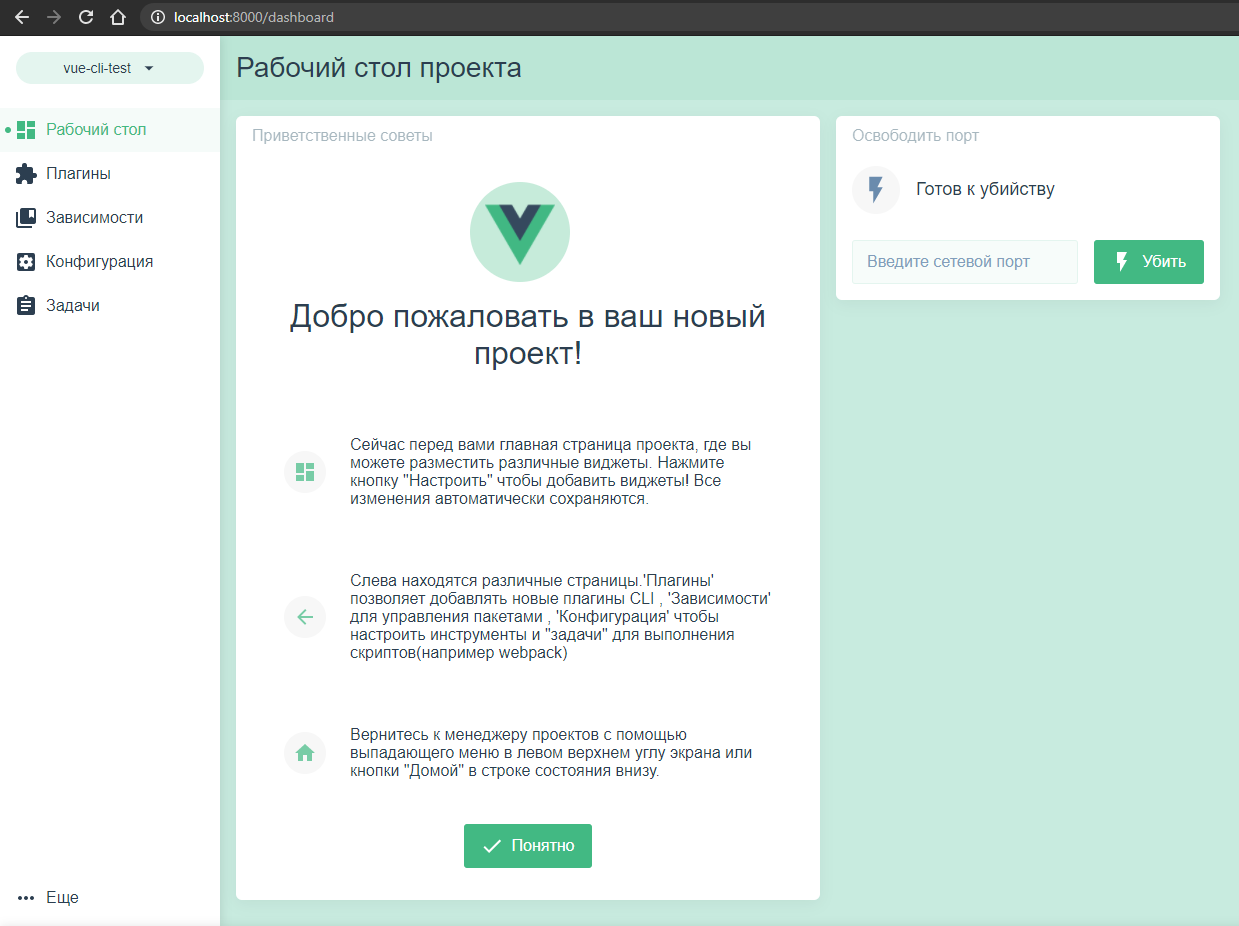Click the lightning bolt icon beside Готов к убийству

point(876,190)
